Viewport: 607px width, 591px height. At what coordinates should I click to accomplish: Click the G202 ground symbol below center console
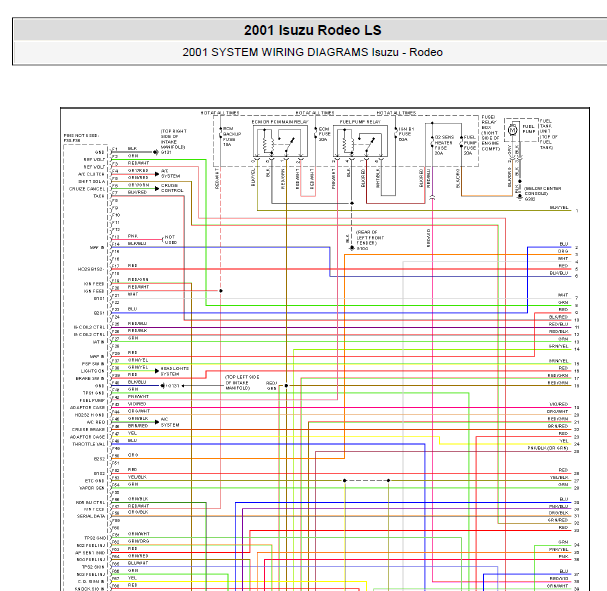pyautogui.click(x=520, y=197)
